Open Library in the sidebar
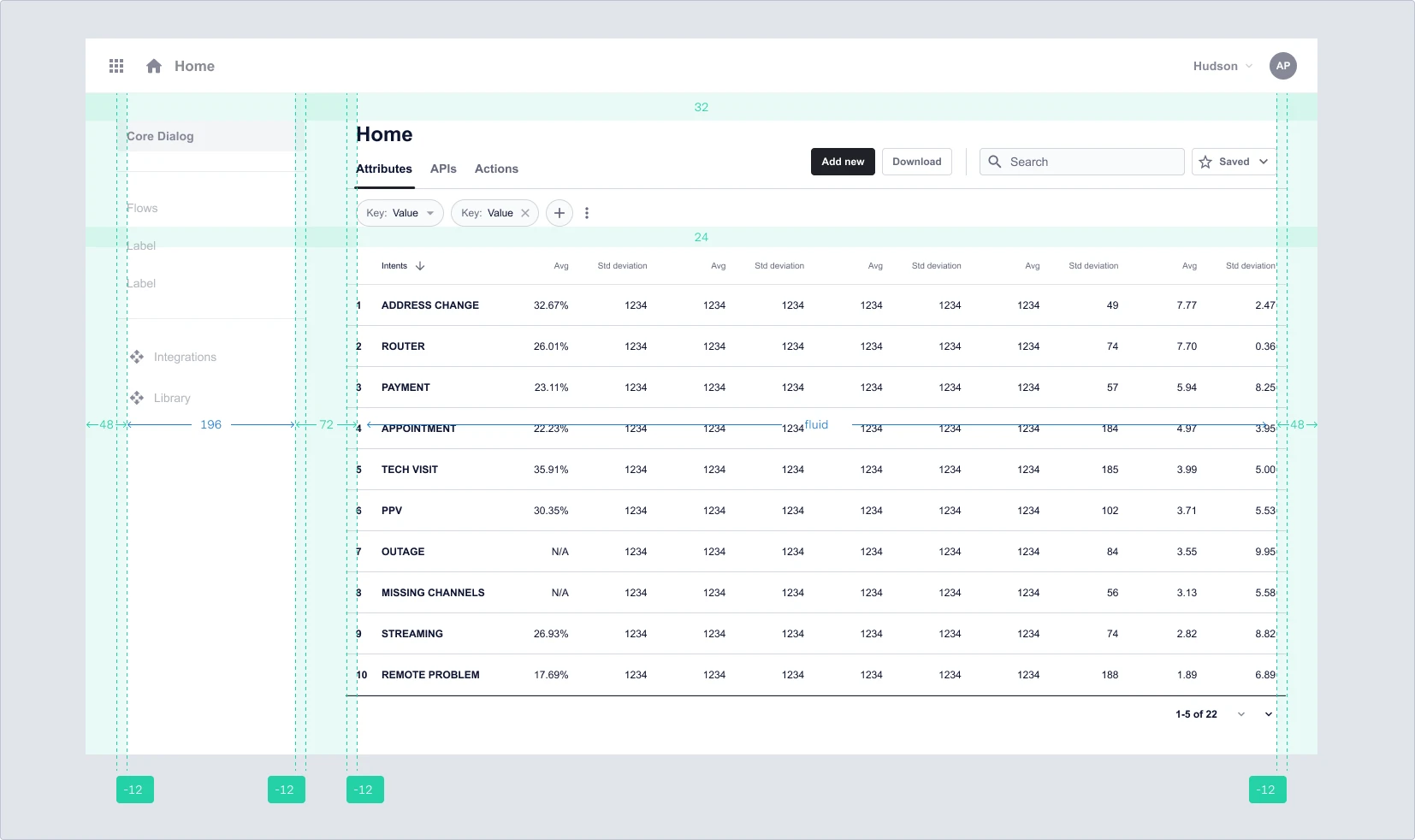1415x840 pixels. (172, 398)
